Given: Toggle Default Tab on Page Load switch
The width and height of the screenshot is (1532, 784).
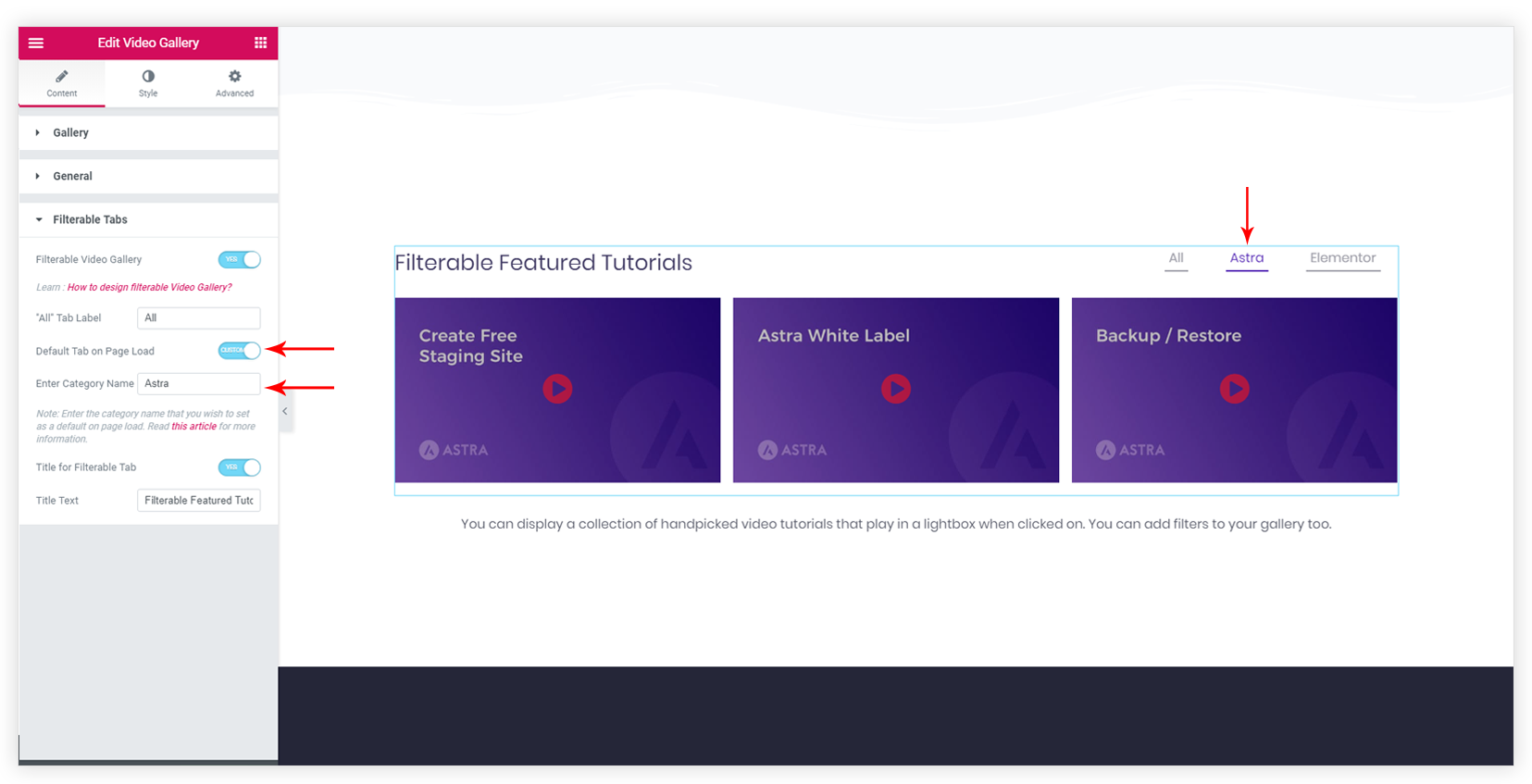Looking at the screenshot, I should click(239, 350).
